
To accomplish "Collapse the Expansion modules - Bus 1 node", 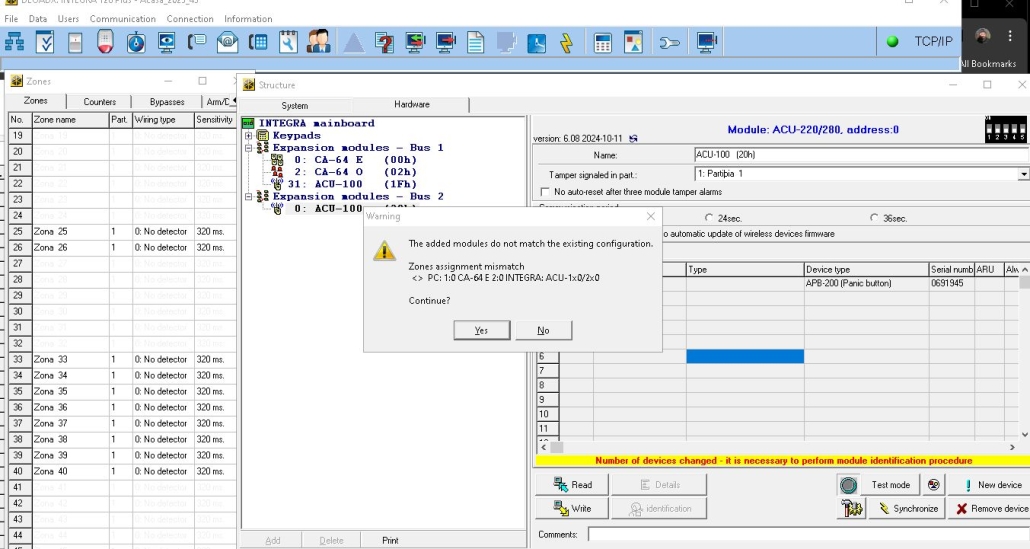I will 248,148.
